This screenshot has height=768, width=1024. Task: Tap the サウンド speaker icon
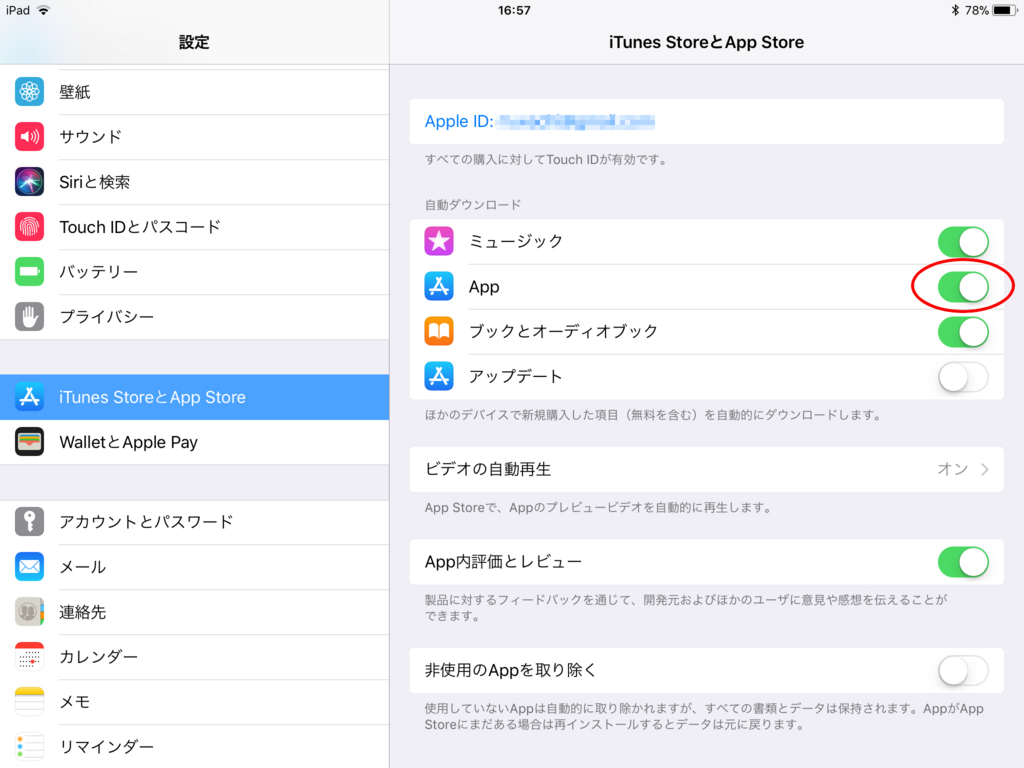point(29,136)
